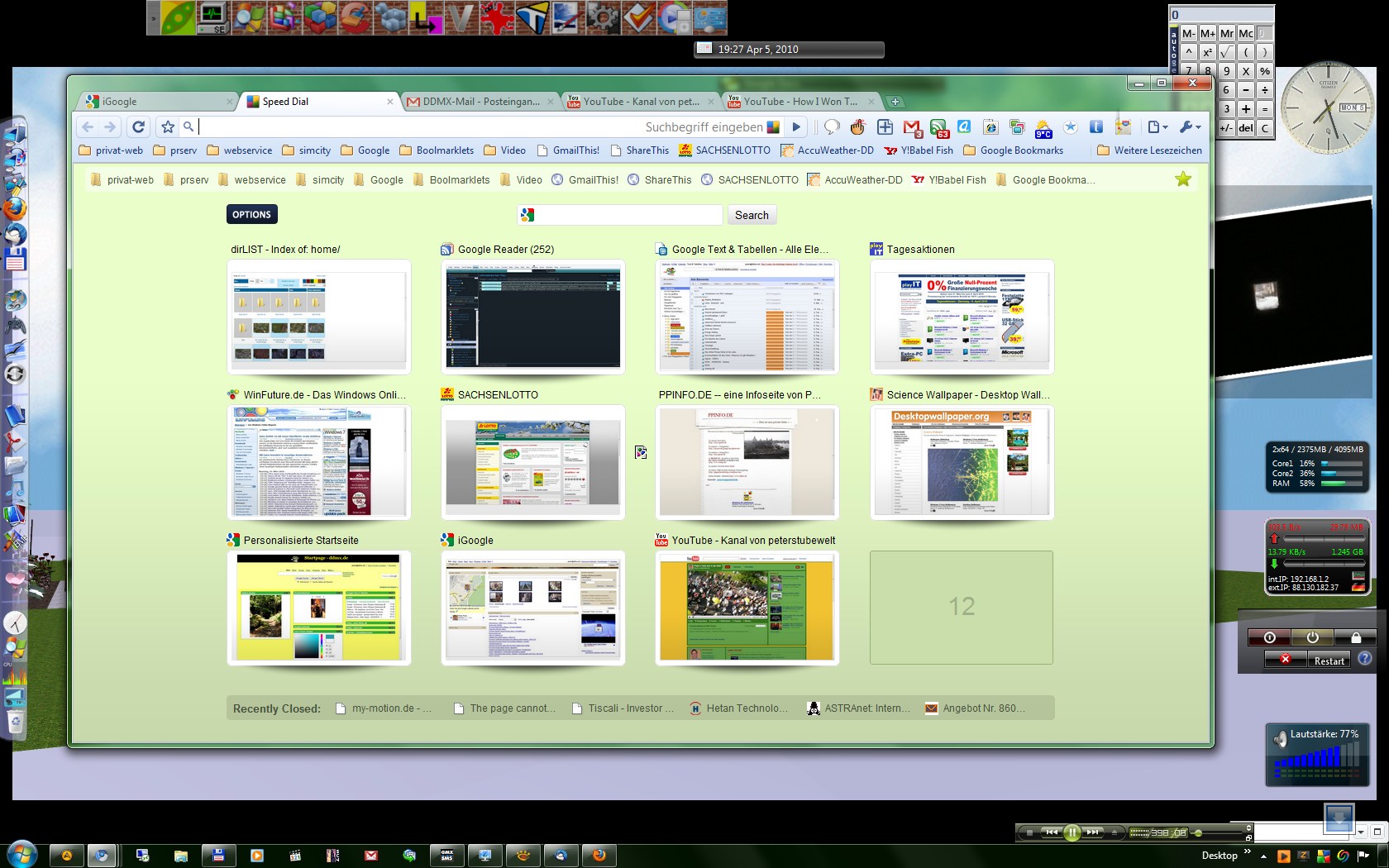Click the Search button
Screen dimensions: 1389x868
click(x=752, y=215)
